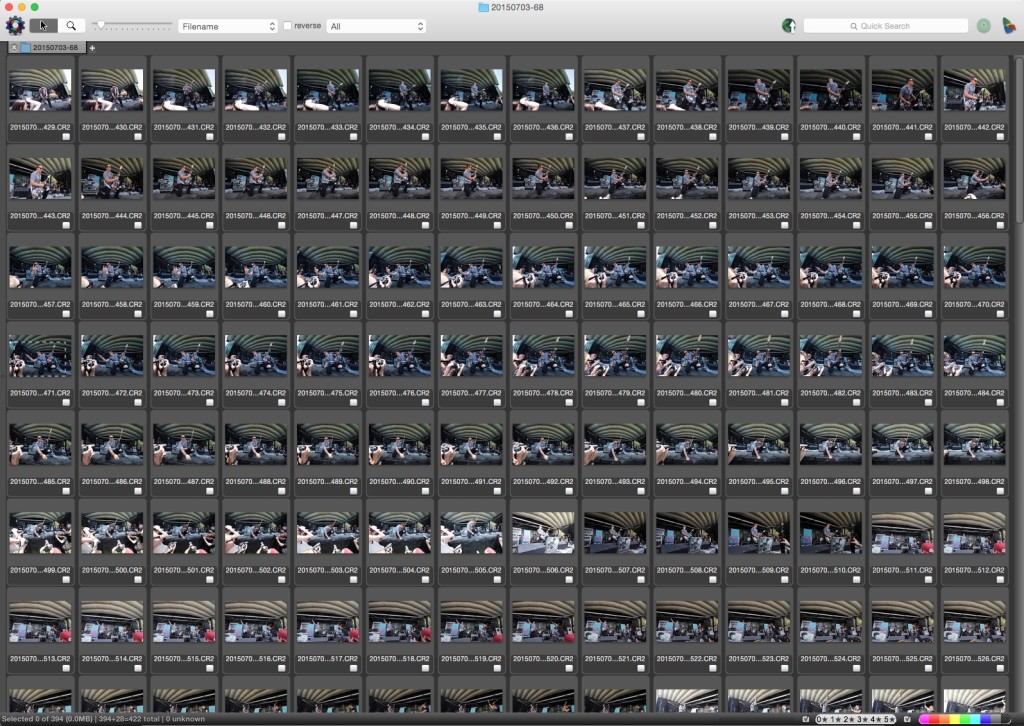Select the thumbnail for 526.CR2
Image resolution: width=1024 pixels, height=726 pixels.
pyautogui.click(x=974, y=622)
